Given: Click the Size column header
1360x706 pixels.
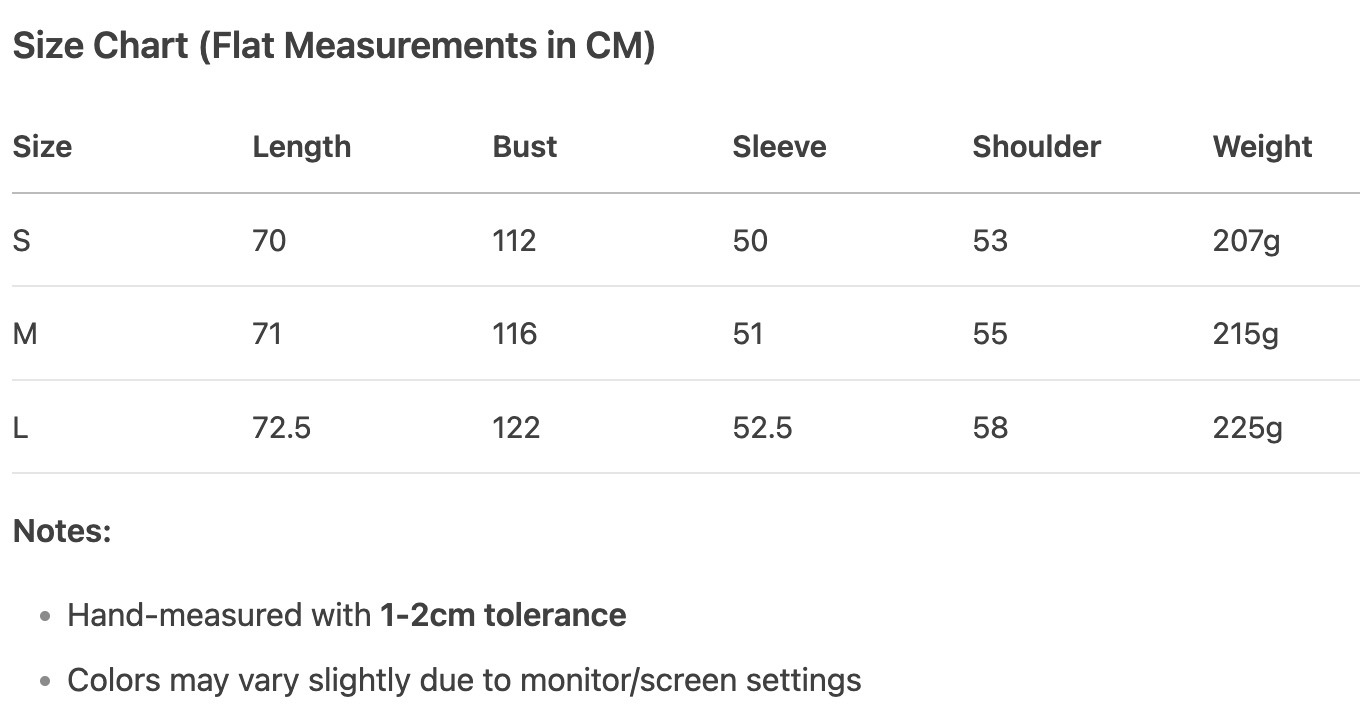Looking at the screenshot, I should point(42,147).
